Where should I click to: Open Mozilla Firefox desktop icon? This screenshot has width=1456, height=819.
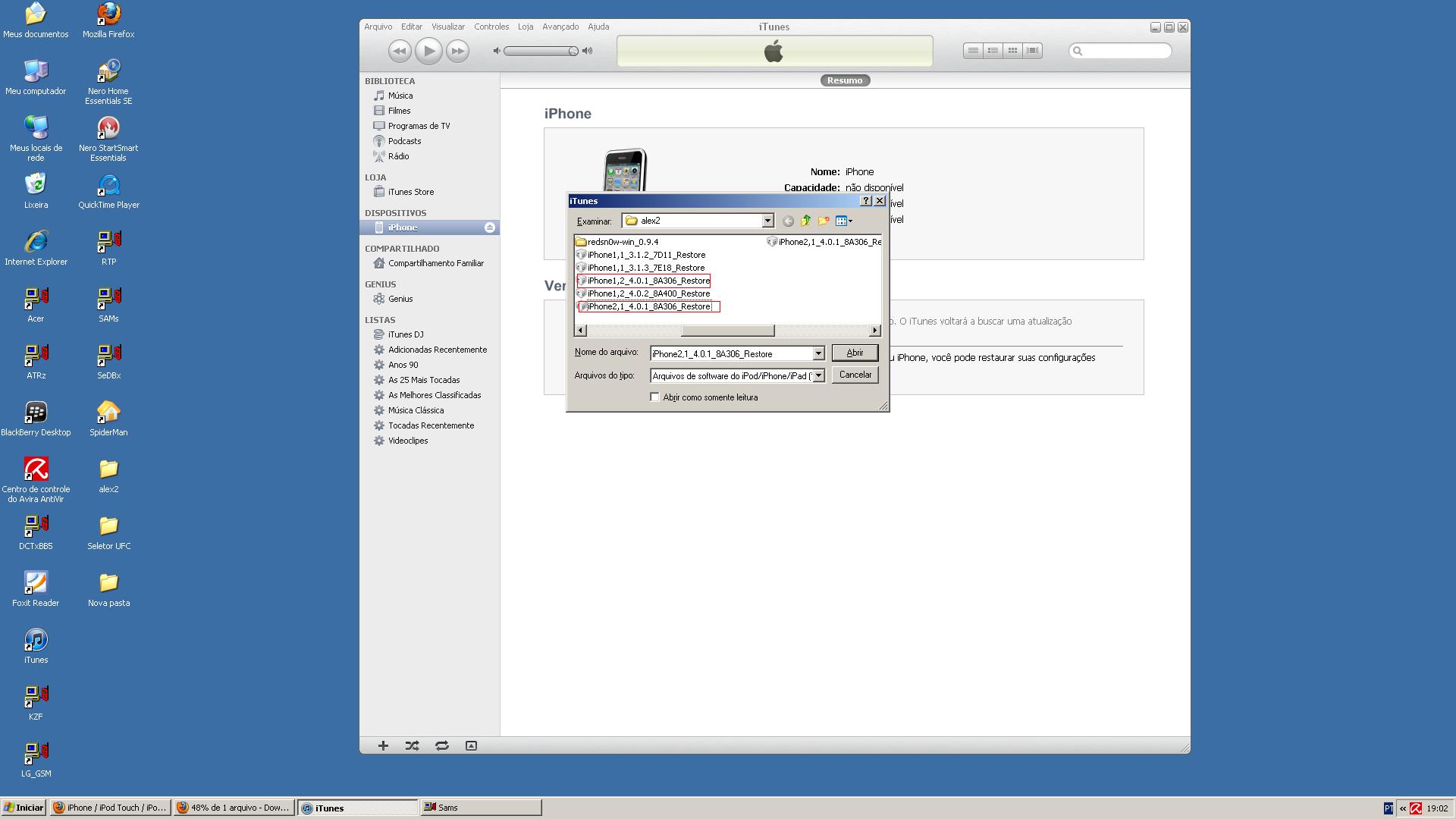108,20
